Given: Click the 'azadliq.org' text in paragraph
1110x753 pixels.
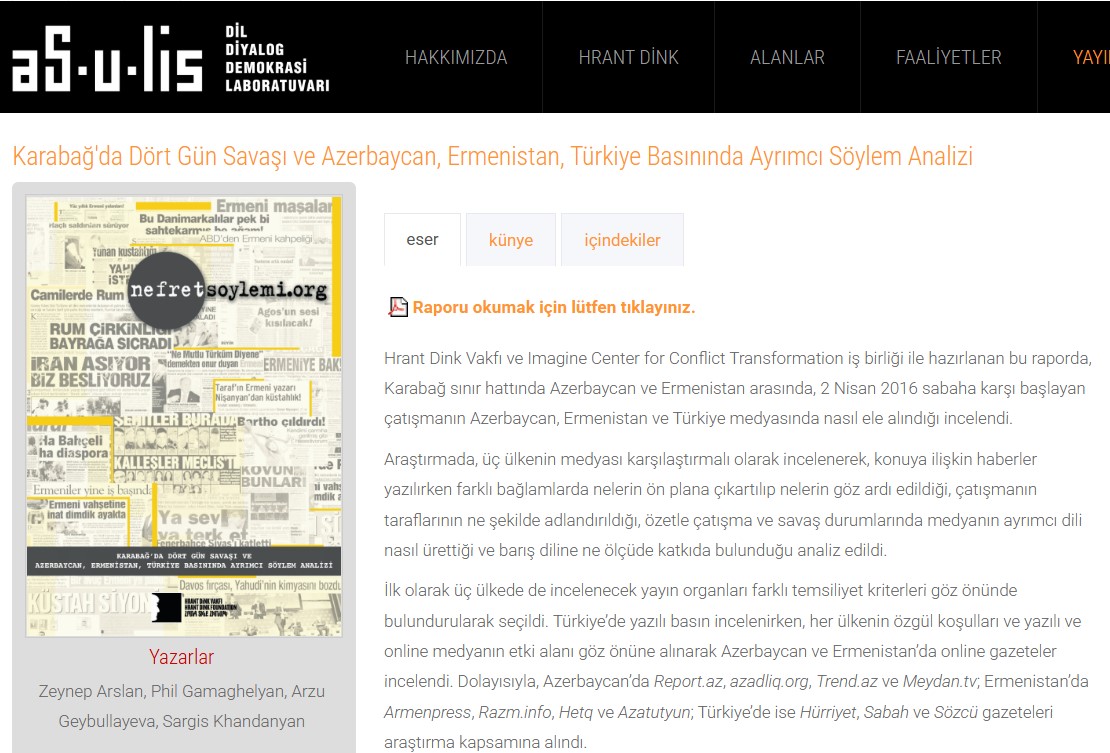Looking at the screenshot, I should coord(769,682).
